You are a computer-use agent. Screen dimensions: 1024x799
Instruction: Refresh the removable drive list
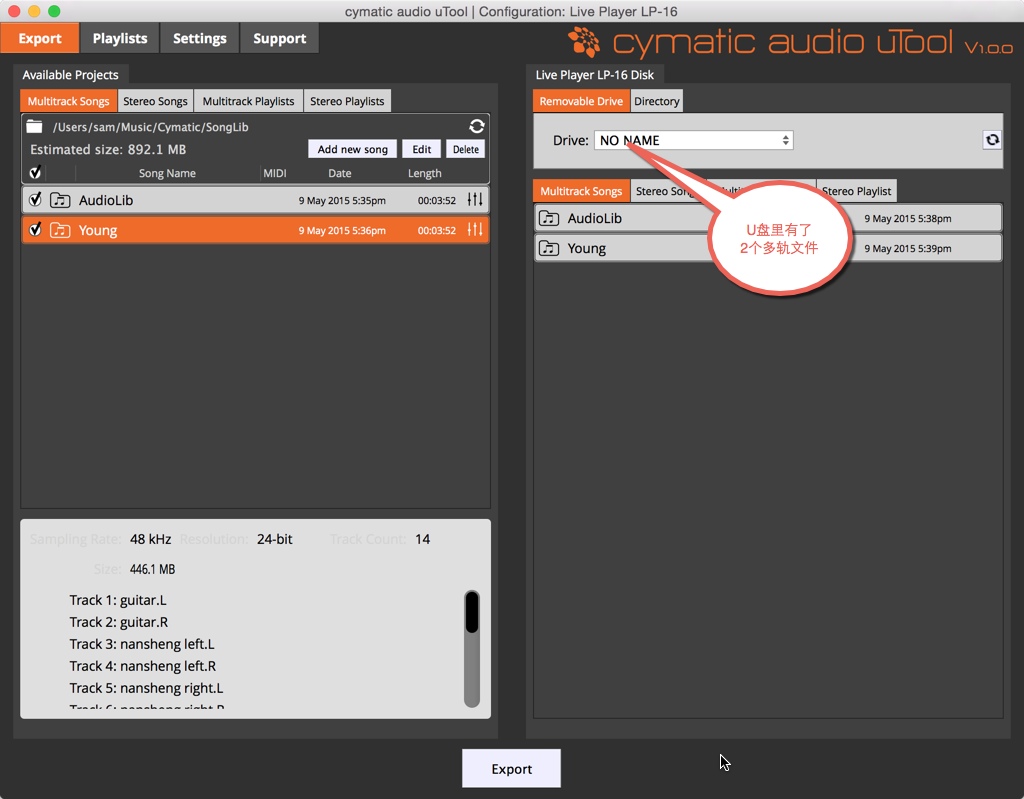[x=992, y=140]
